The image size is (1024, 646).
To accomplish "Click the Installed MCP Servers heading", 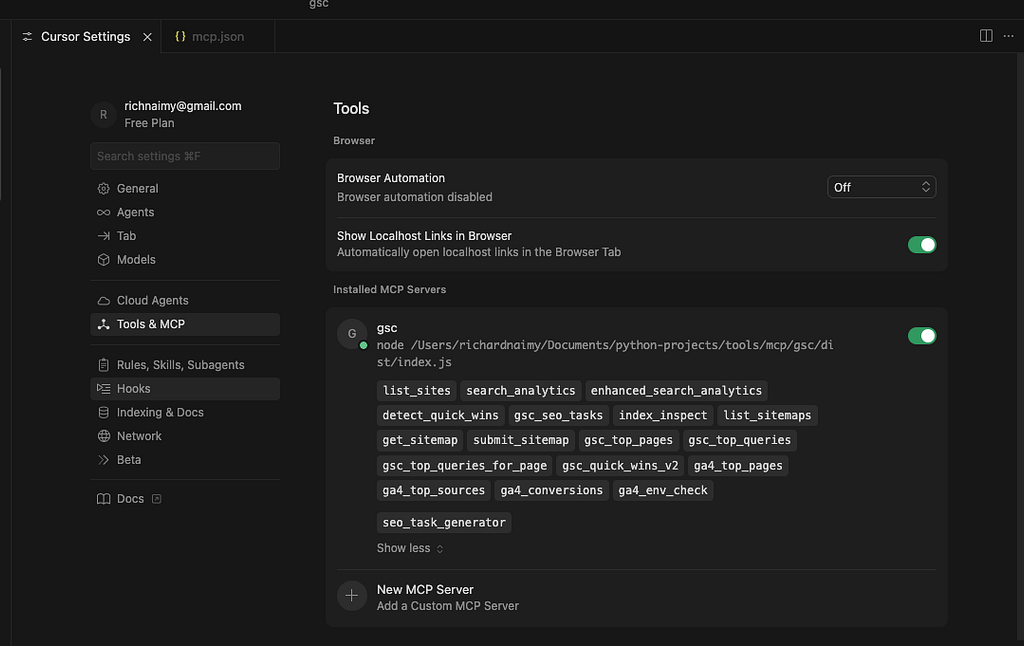I will point(390,289).
